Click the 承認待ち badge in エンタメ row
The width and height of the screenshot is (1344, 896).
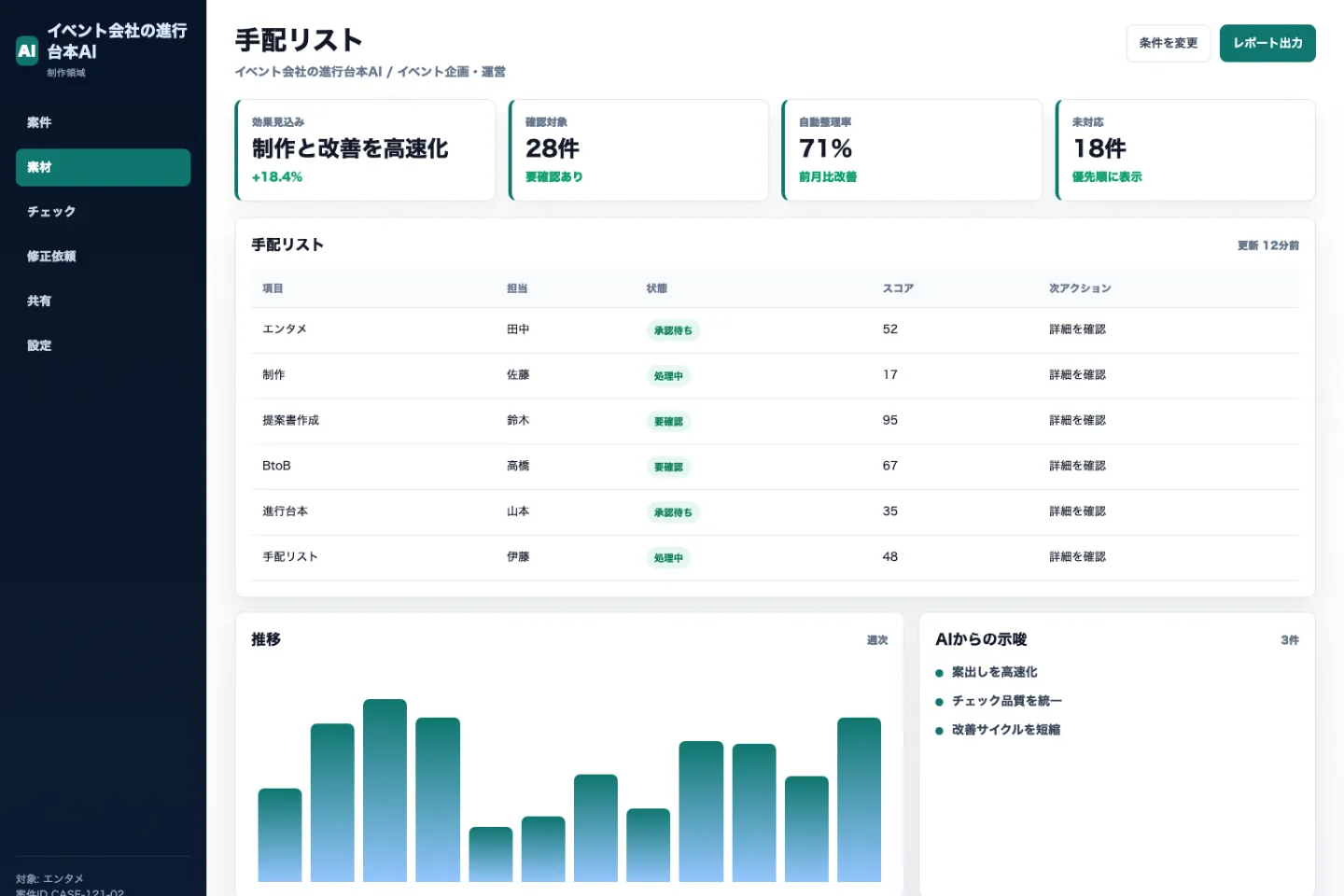(x=673, y=330)
